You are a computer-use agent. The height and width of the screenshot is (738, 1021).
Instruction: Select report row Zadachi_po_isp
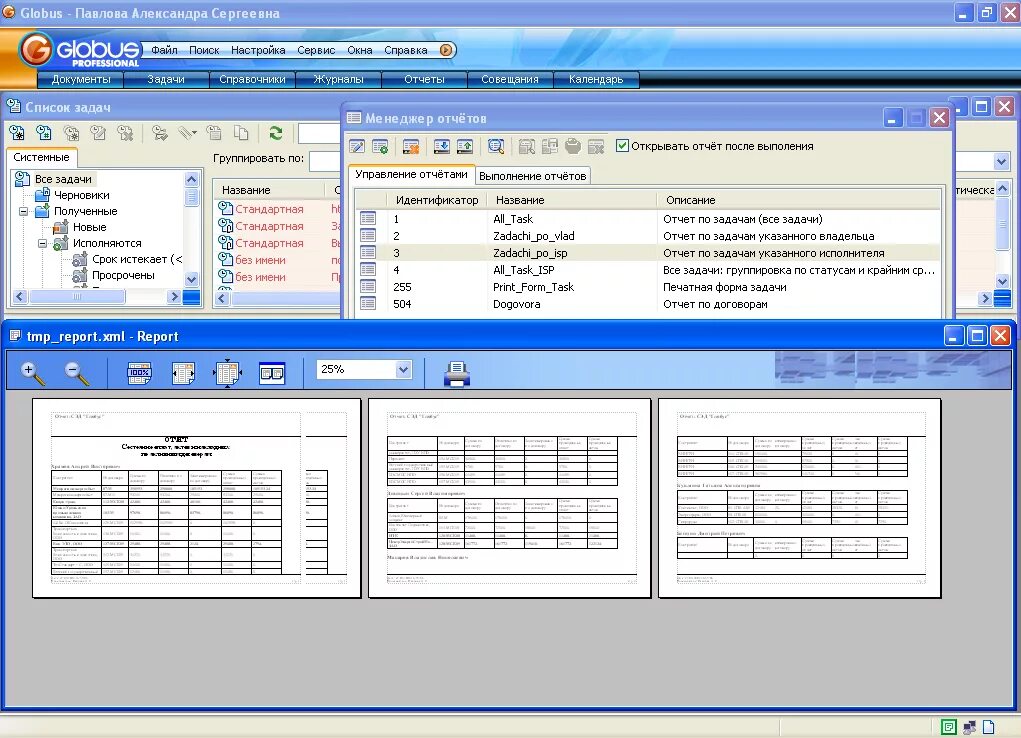pyautogui.click(x=648, y=253)
